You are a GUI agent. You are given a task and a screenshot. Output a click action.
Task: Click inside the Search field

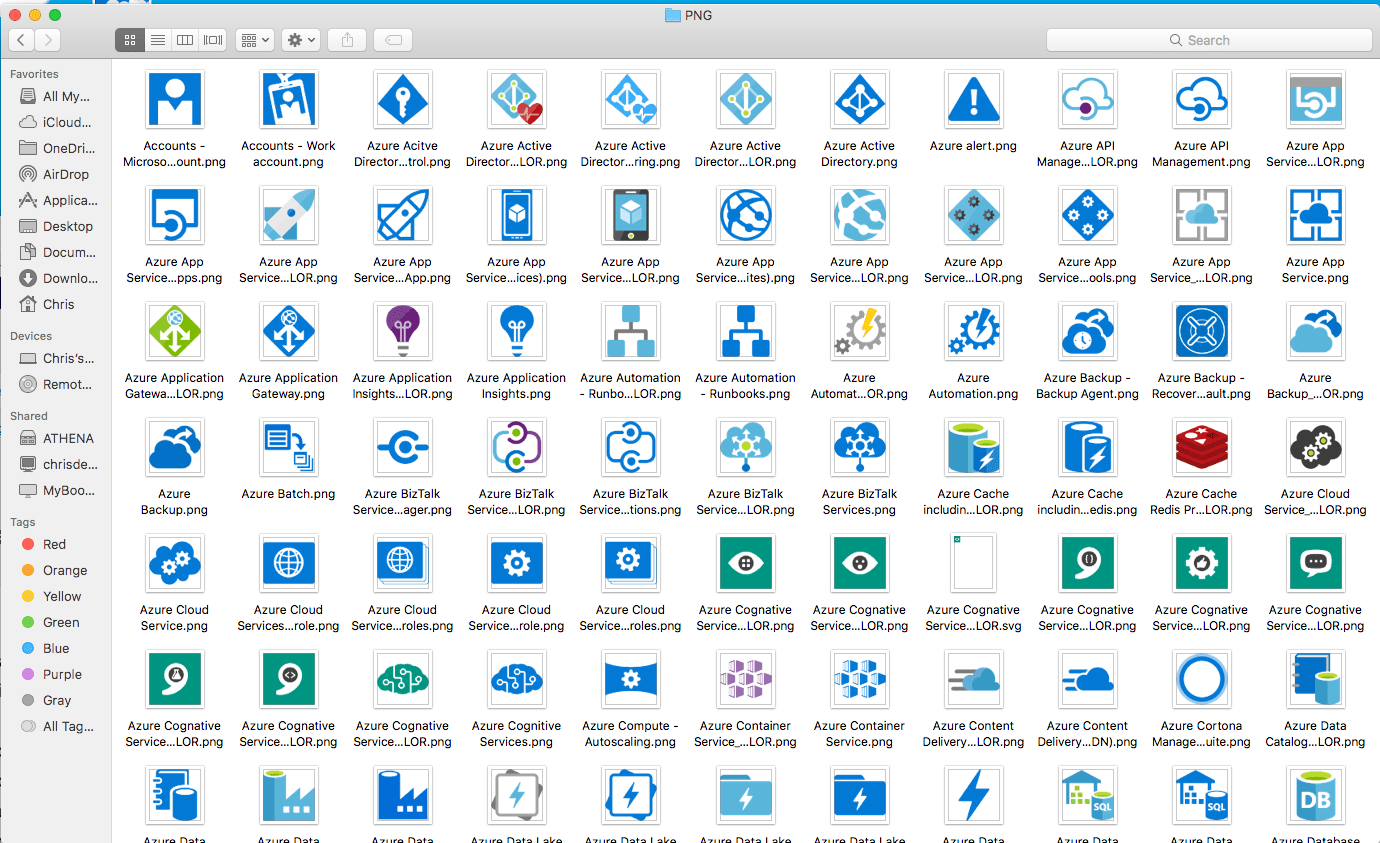(x=1207, y=40)
